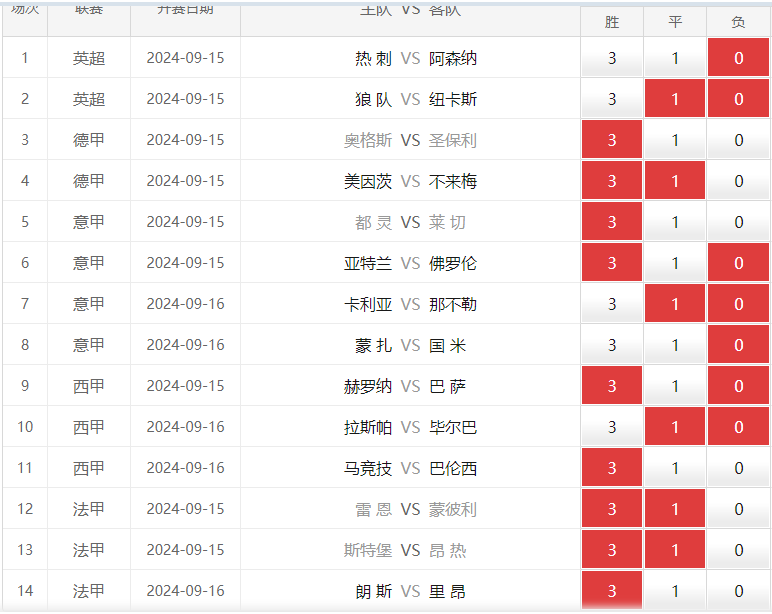The image size is (772, 614).
Task: Deselect win (3) for 斯特堡 VS 昂热
Action: (612, 549)
